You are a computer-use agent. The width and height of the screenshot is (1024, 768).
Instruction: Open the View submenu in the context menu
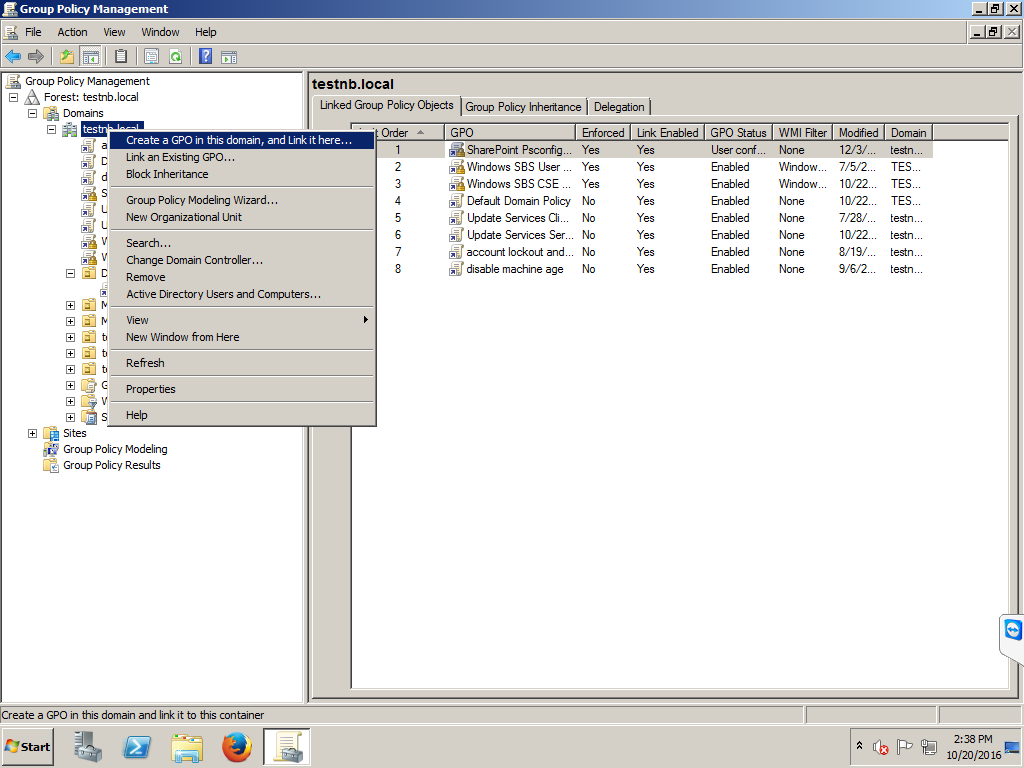pyautogui.click(x=135, y=319)
